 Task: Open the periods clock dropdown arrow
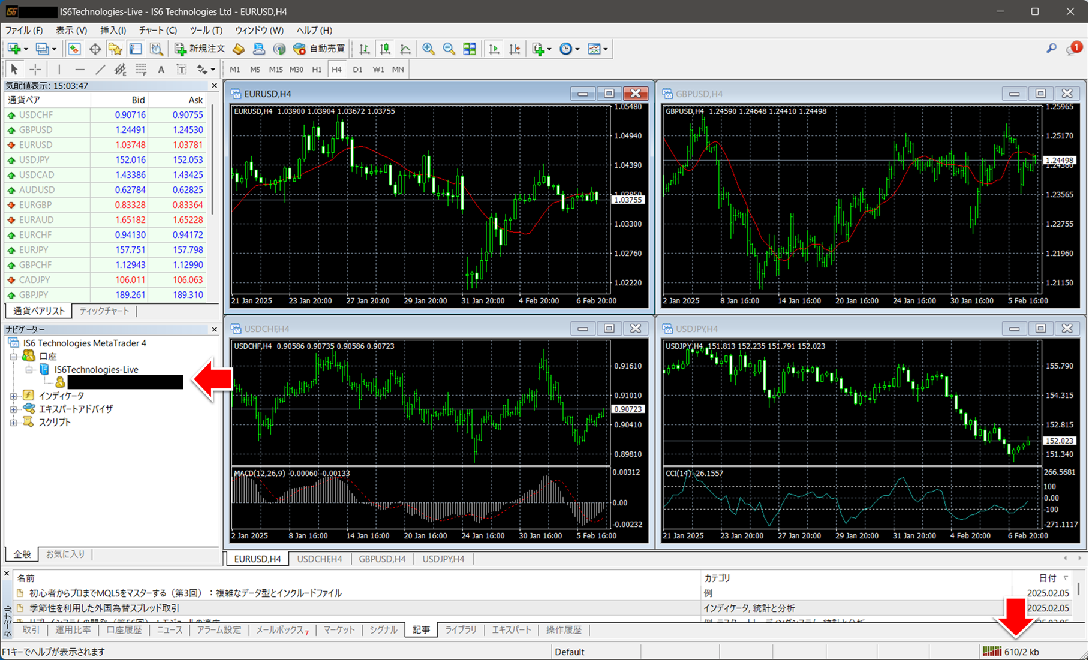click(x=577, y=49)
